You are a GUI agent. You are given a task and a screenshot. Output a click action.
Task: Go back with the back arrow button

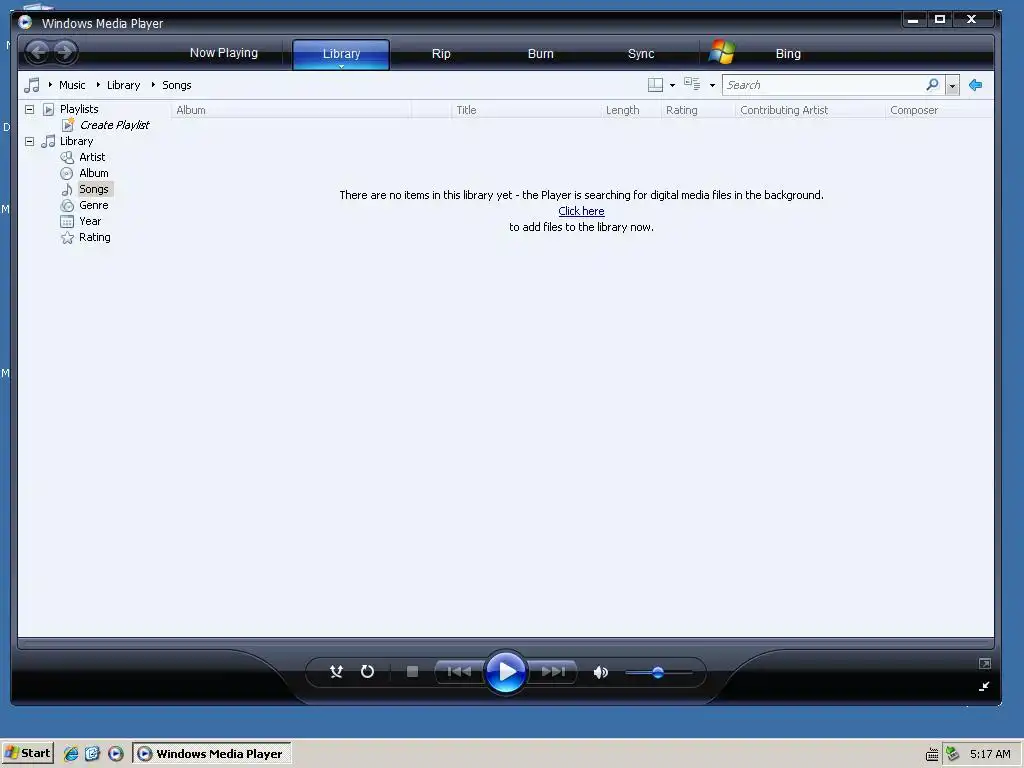pos(38,52)
